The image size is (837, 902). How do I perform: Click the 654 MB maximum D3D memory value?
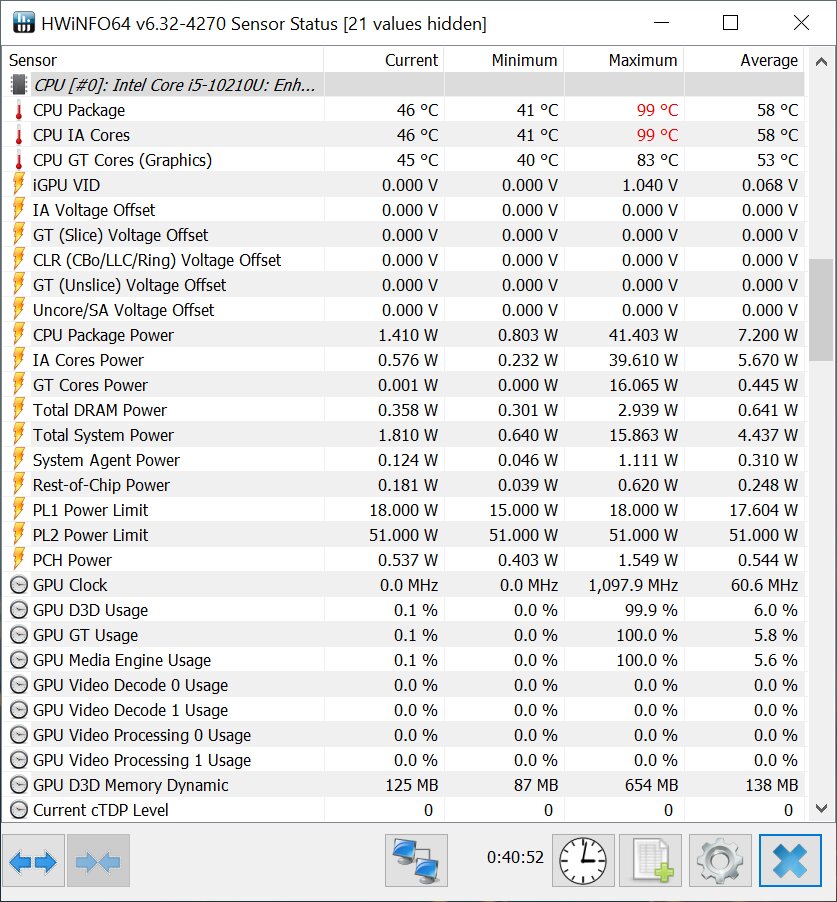tap(651, 785)
